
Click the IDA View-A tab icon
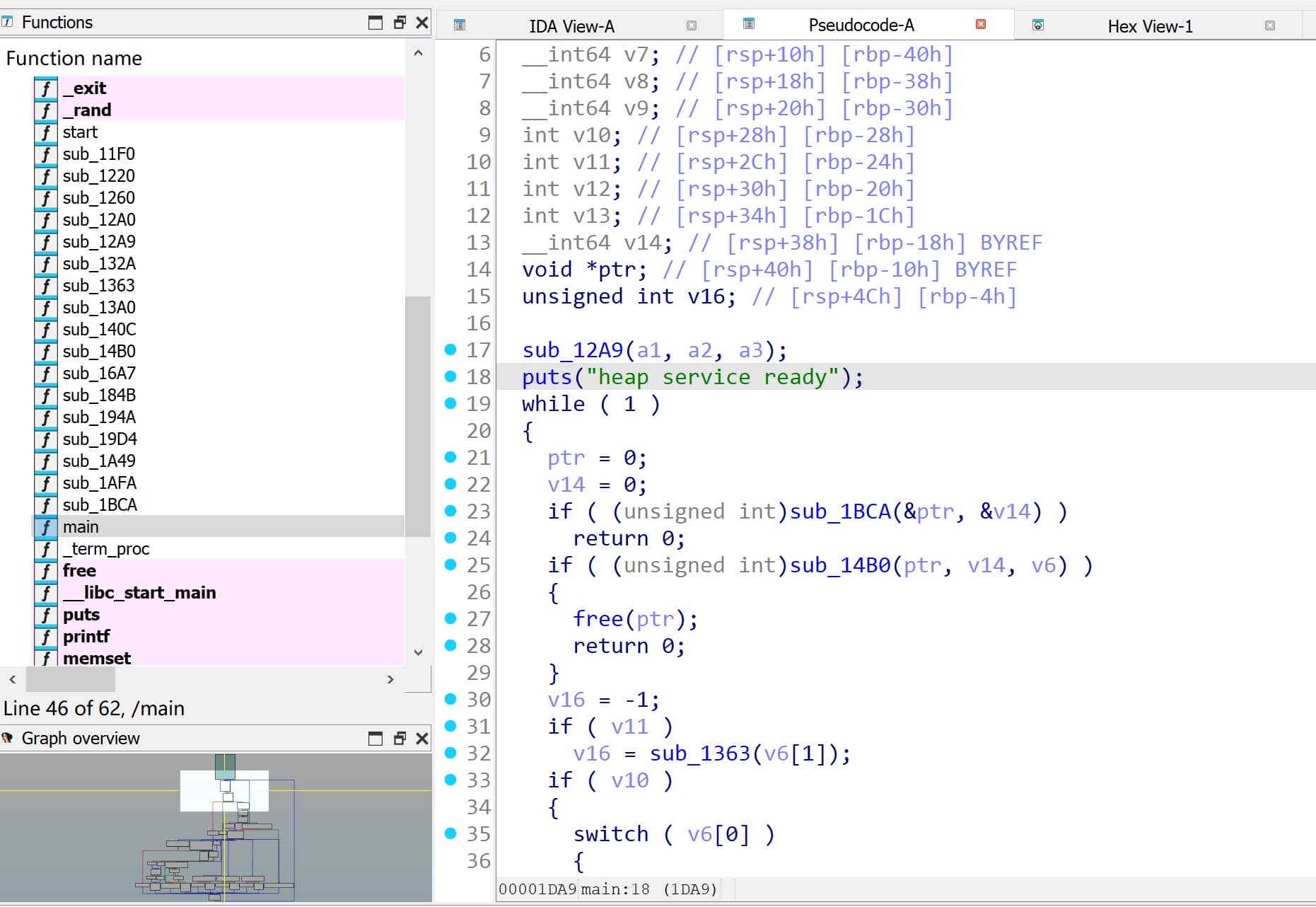[x=460, y=25]
